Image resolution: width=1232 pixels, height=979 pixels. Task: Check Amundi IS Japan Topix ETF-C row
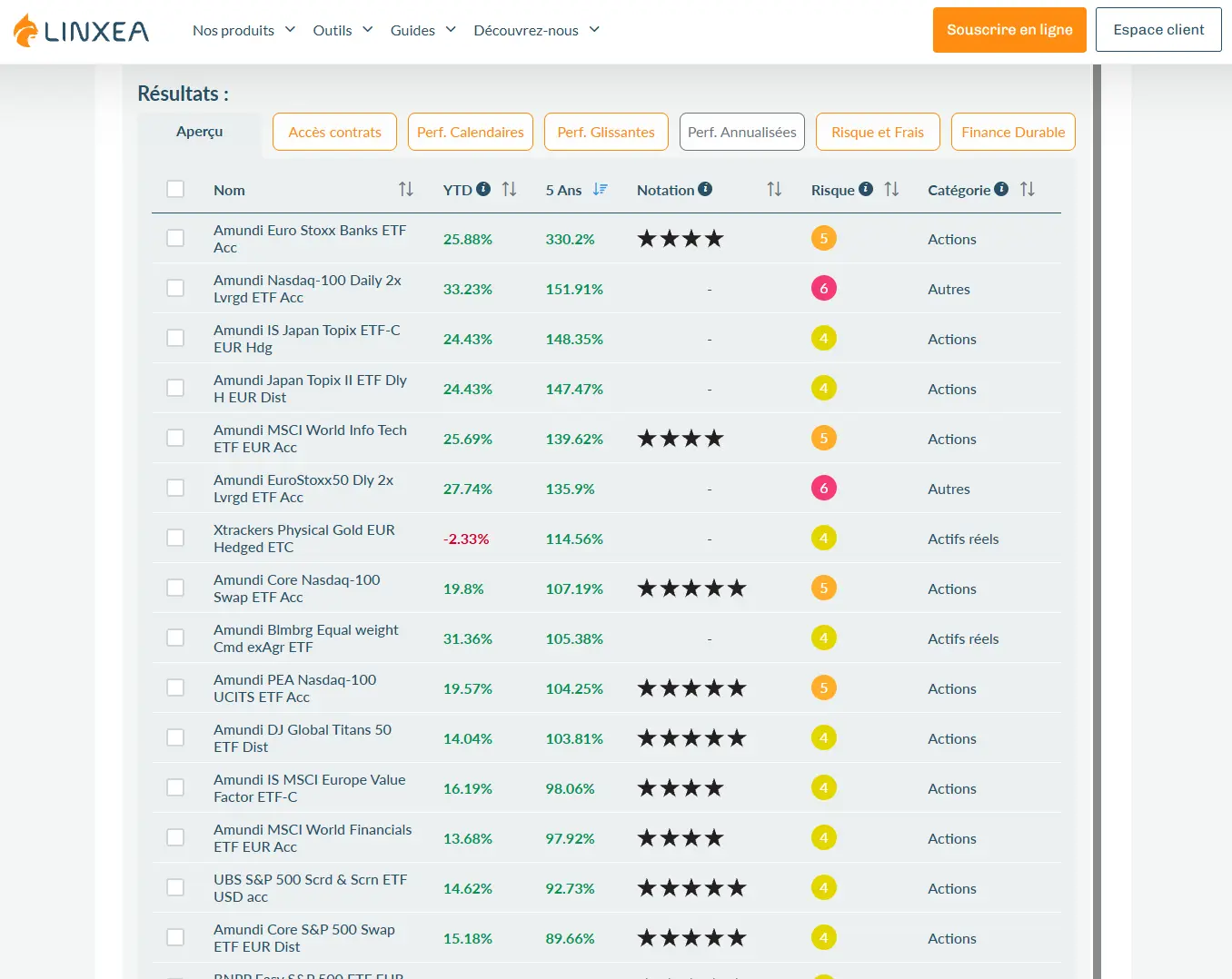[175, 338]
